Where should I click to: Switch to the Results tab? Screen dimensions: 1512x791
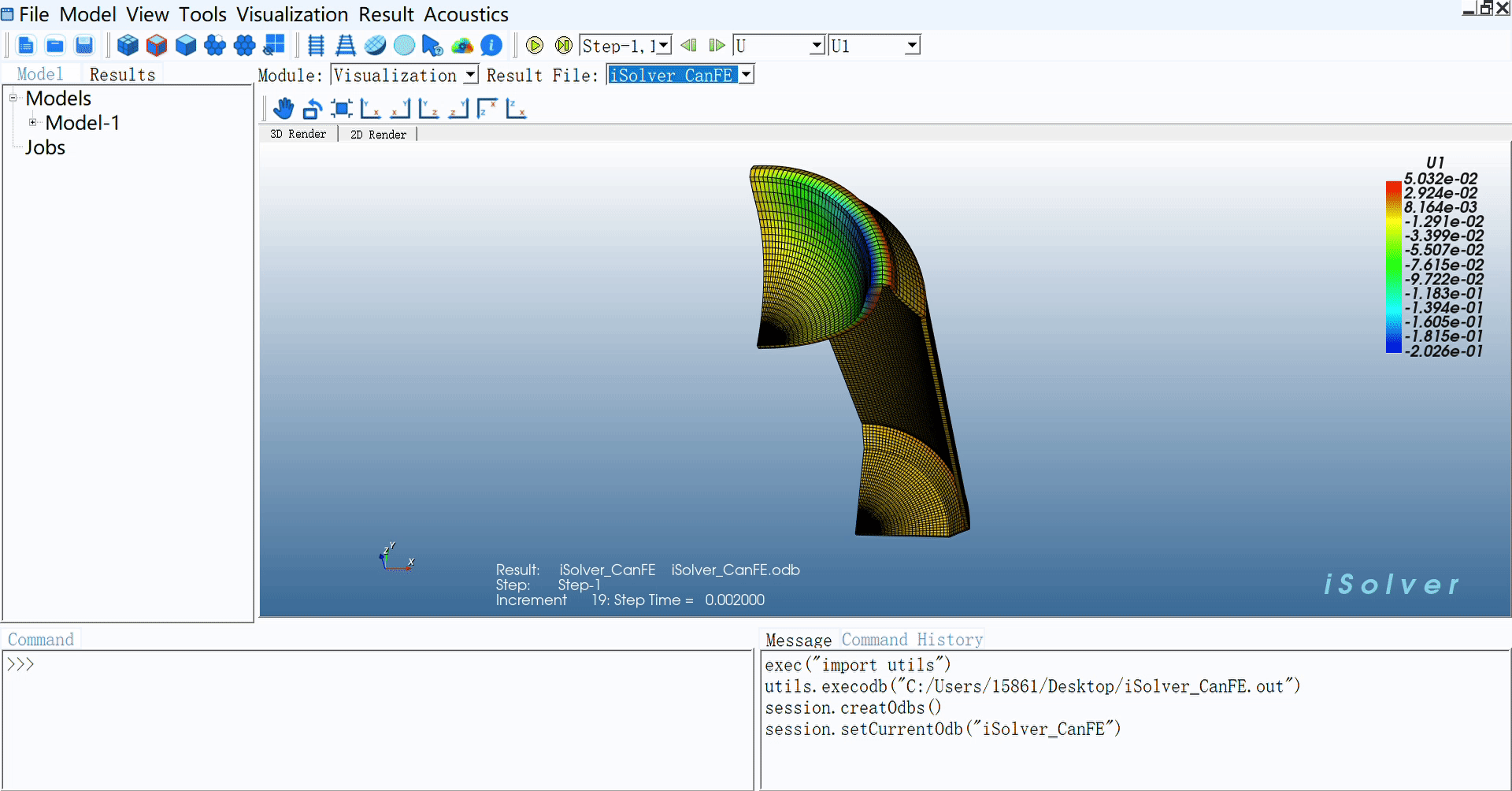click(x=122, y=75)
